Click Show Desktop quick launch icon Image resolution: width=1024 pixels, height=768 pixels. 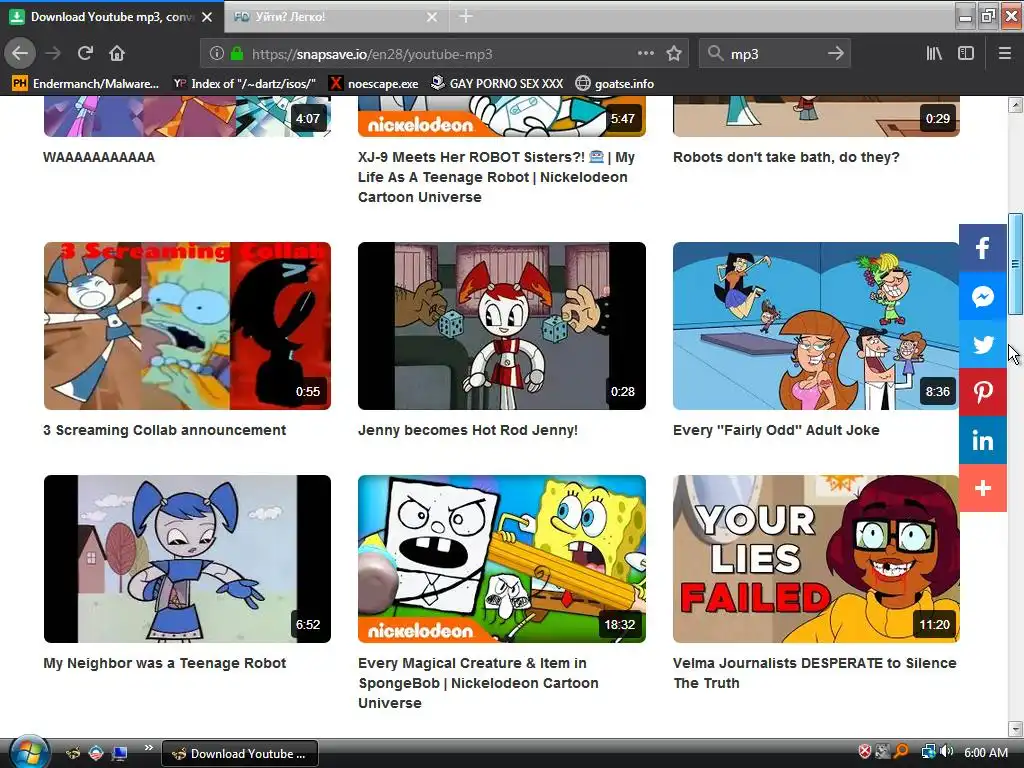[x=120, y=754]
